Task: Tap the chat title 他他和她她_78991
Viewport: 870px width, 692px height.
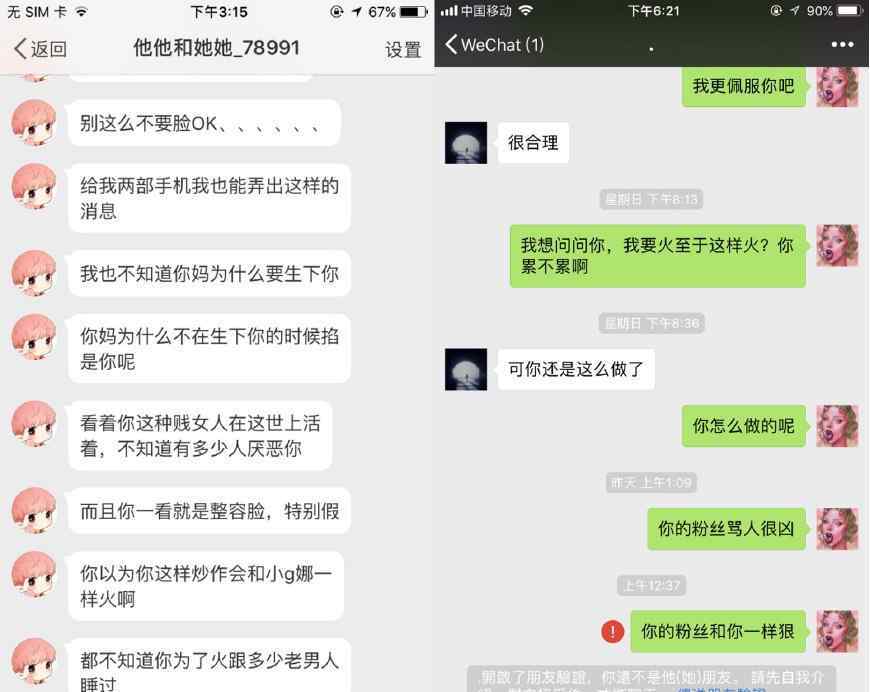Action: point(216,48)
